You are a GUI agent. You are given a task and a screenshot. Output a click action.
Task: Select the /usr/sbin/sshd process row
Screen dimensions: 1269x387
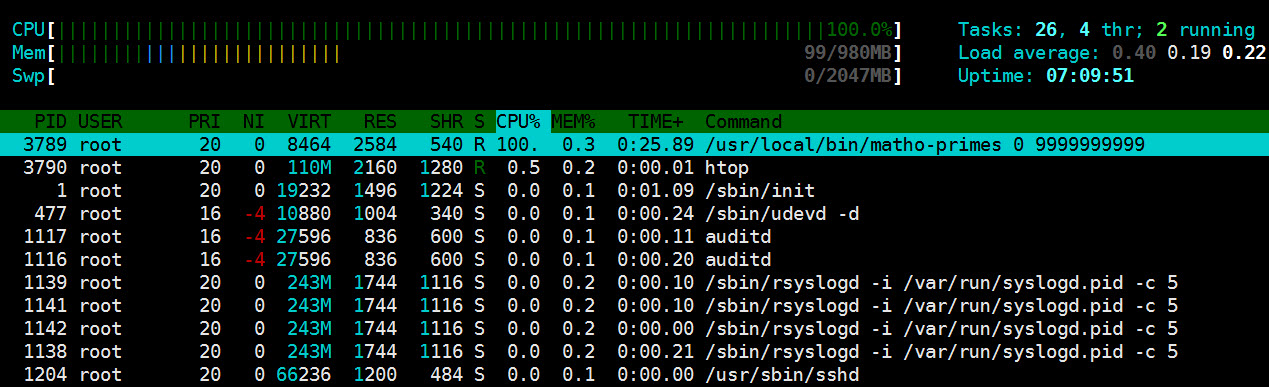click(634, 374)
